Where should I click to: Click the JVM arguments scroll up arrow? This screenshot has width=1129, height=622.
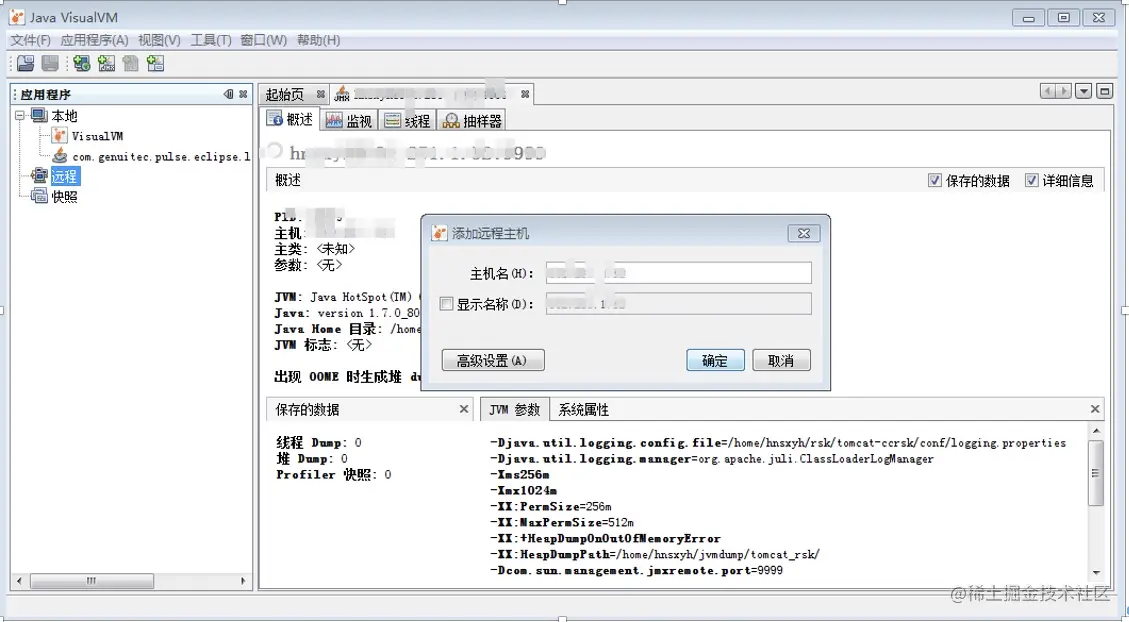(x=1096, y=431)
